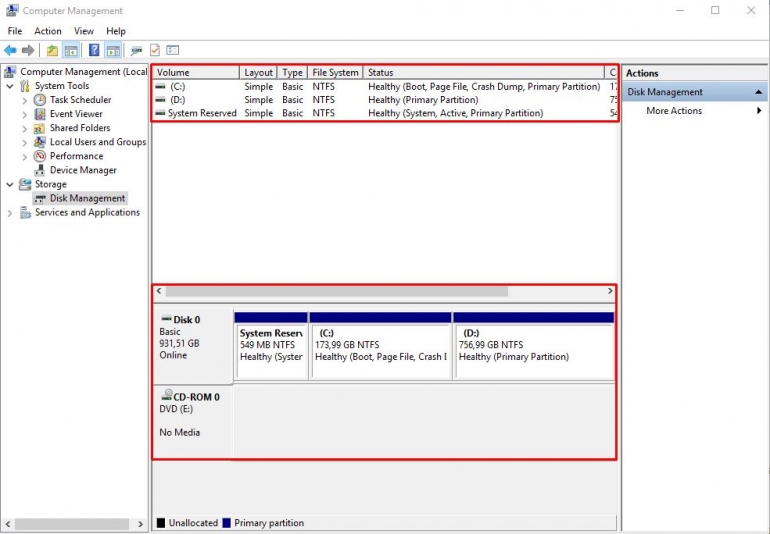Expand the Task Scheduler node

point(25,100)
